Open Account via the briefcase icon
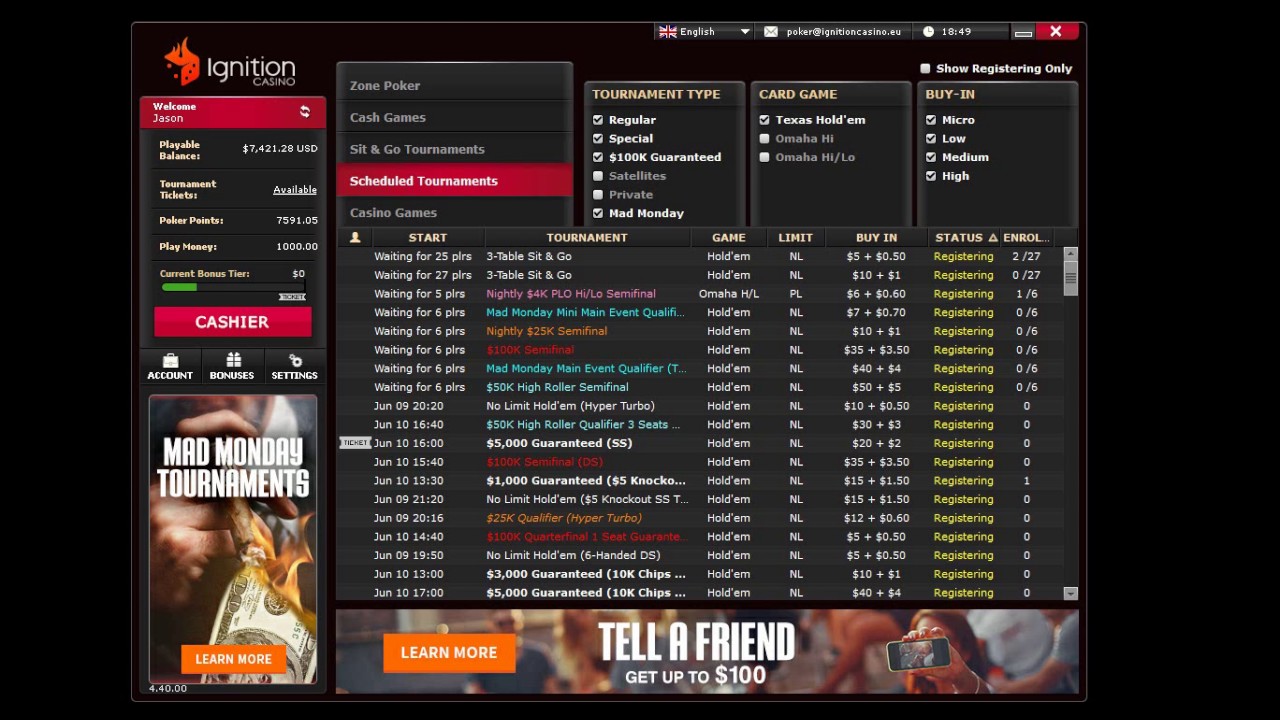Image resolution: width=1280 pixels, height=720 pixels. pos(170,360)
